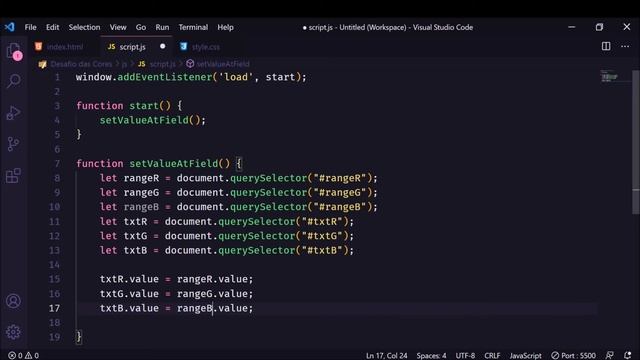Click 'rangeG.value' on line 16

(212, 294)
